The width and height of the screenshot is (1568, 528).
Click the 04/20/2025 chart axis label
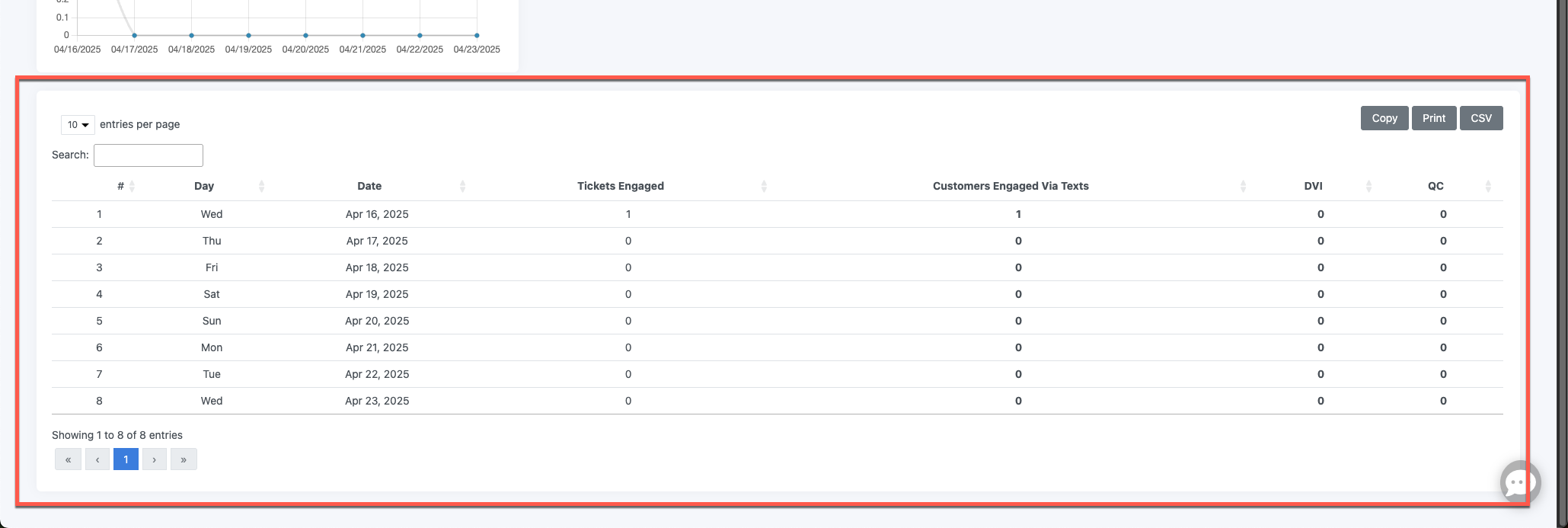[x=305, y=50]
